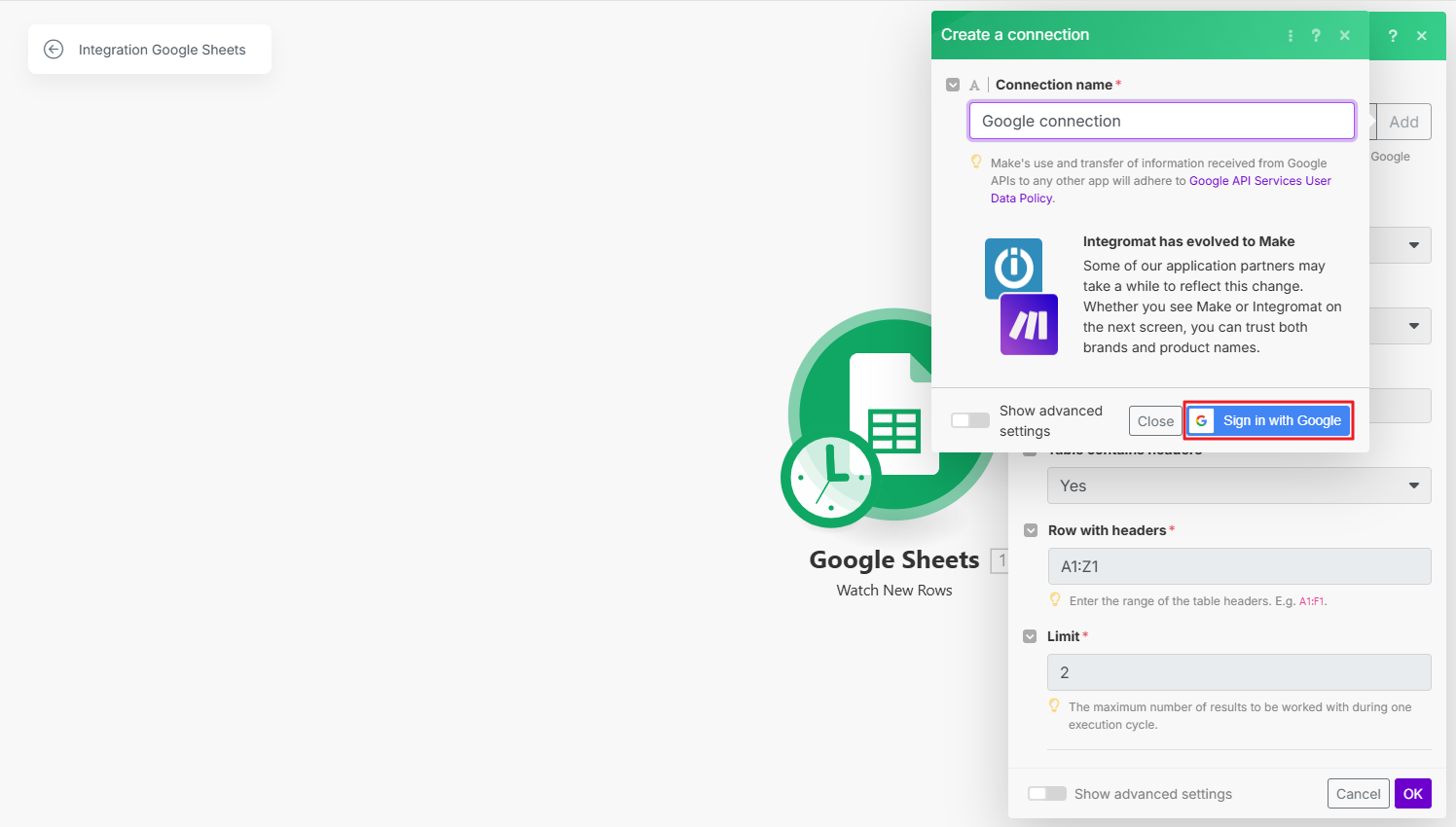Click the Connection name input field
Image resolution: width=1456 pixels, height=827 pixels.
1161,121
